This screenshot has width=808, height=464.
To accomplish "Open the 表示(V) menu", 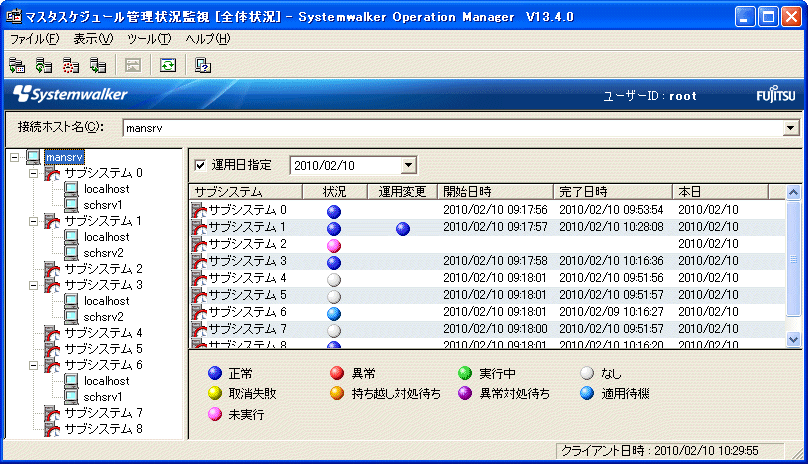I will point(93,39).
